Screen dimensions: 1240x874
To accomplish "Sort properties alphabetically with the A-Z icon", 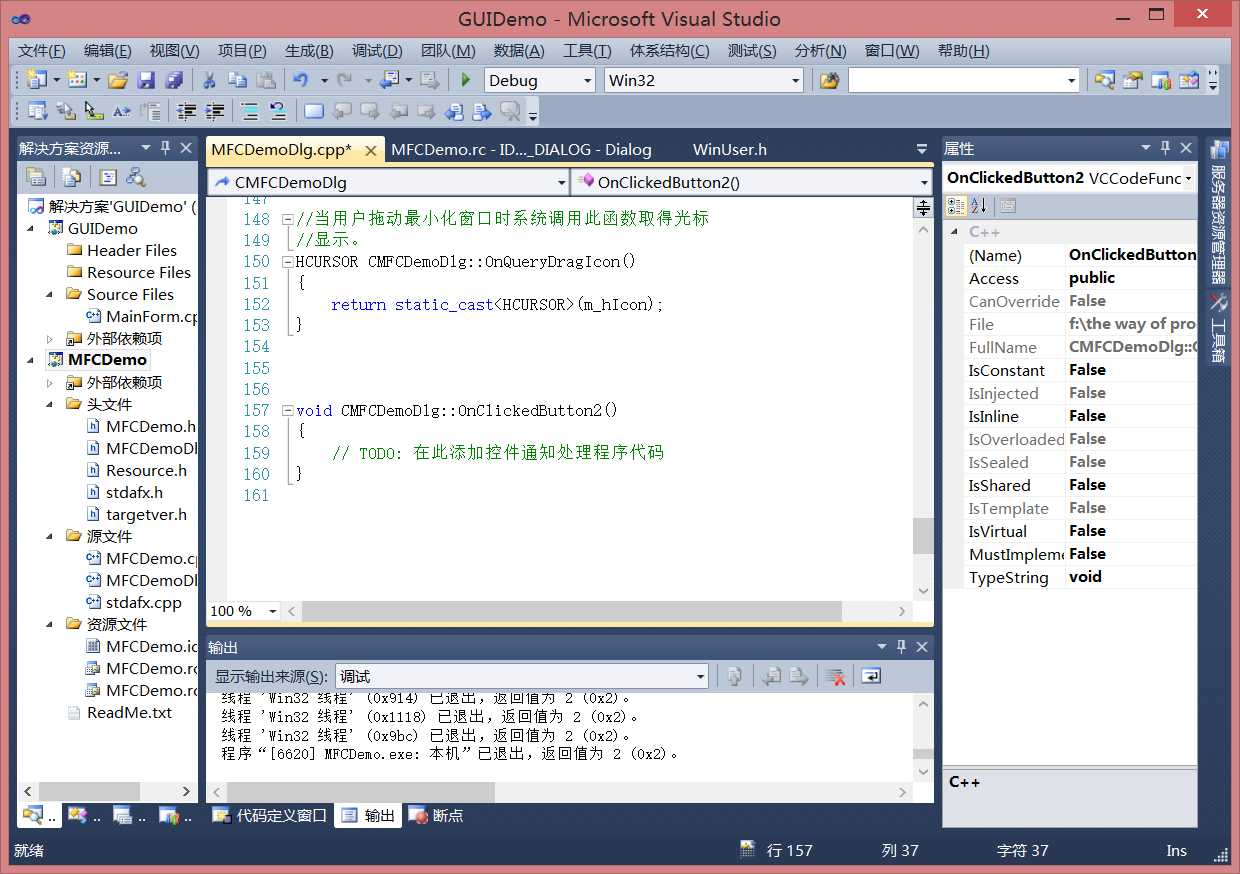I will [x=978, y=206].
